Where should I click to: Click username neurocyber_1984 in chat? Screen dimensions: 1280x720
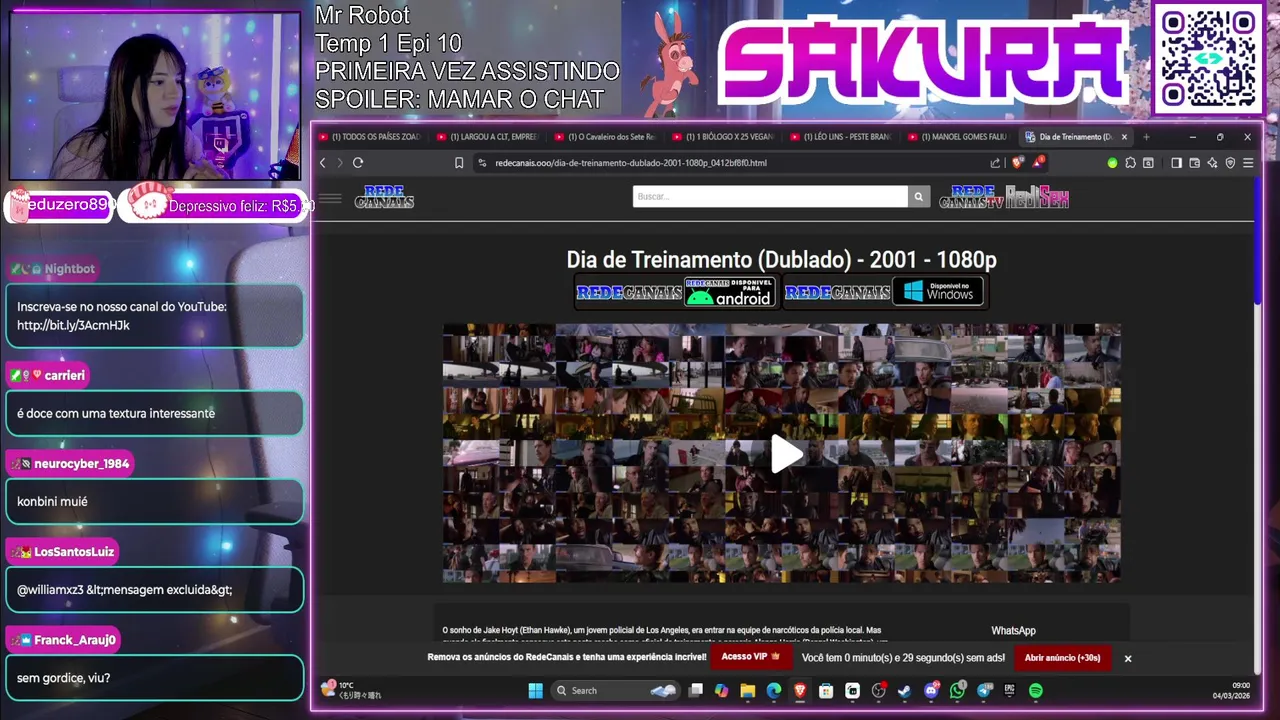81,464
